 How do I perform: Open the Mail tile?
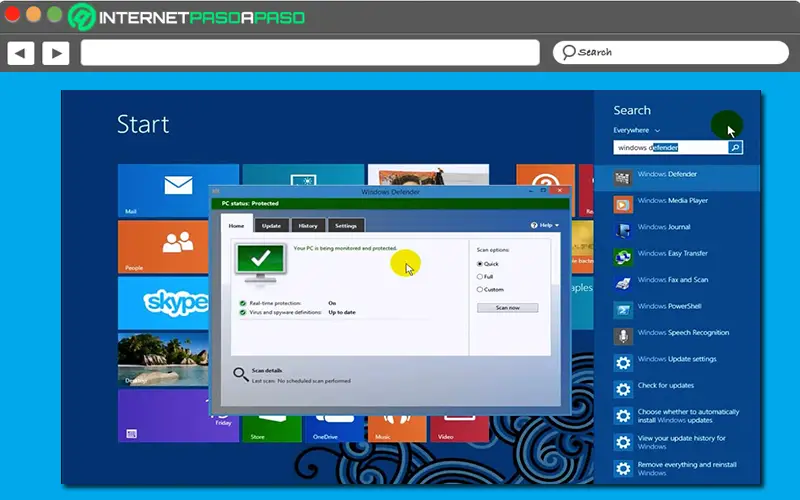point(178,191)
